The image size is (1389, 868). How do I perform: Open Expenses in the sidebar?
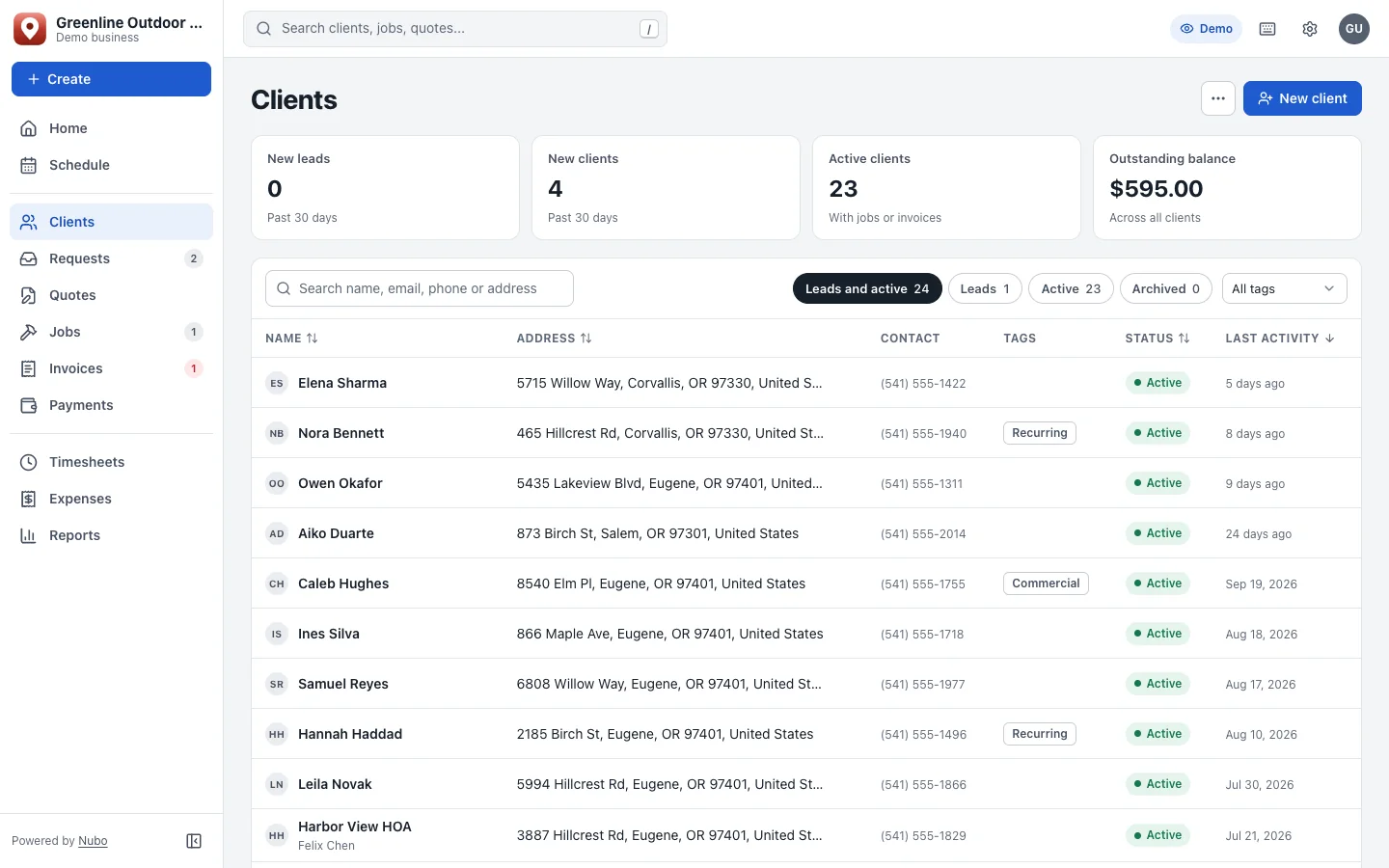[x=111, y=499]
